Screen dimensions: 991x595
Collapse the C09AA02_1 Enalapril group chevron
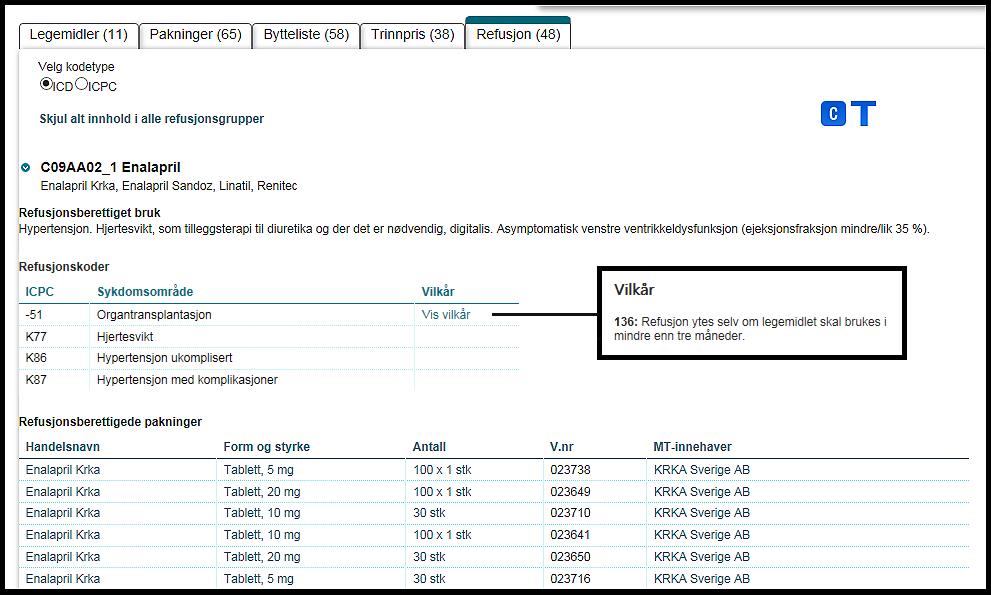(x=26, y=168)
